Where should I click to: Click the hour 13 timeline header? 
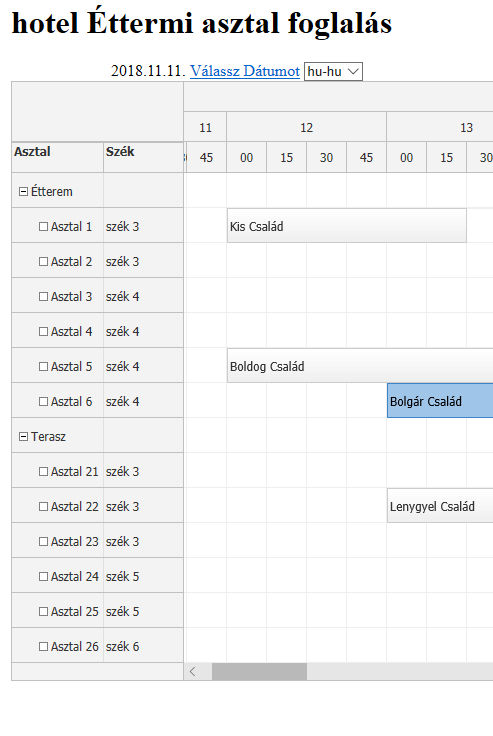439,127
